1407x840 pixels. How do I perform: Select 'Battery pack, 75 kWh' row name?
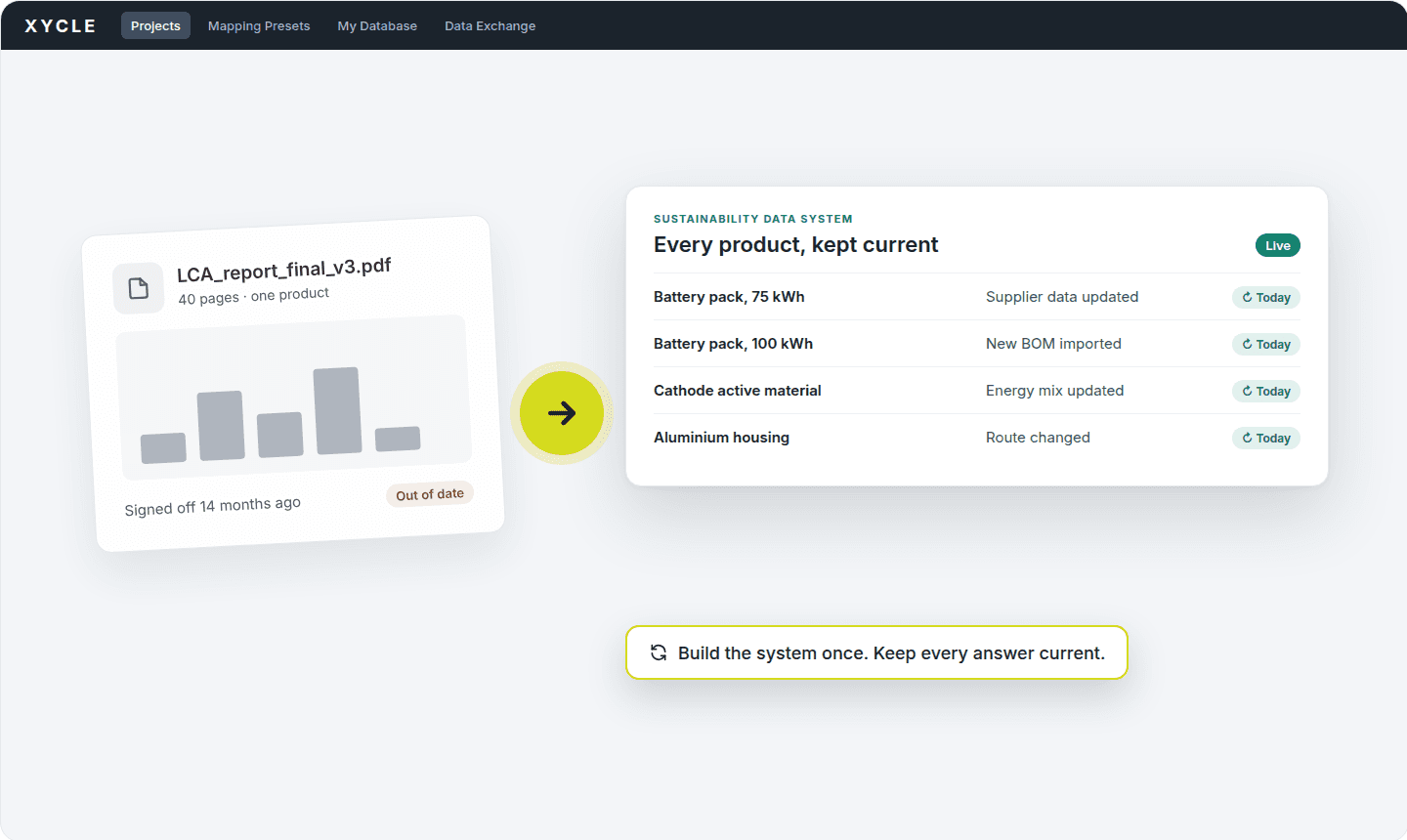click(x=729, y=297)
